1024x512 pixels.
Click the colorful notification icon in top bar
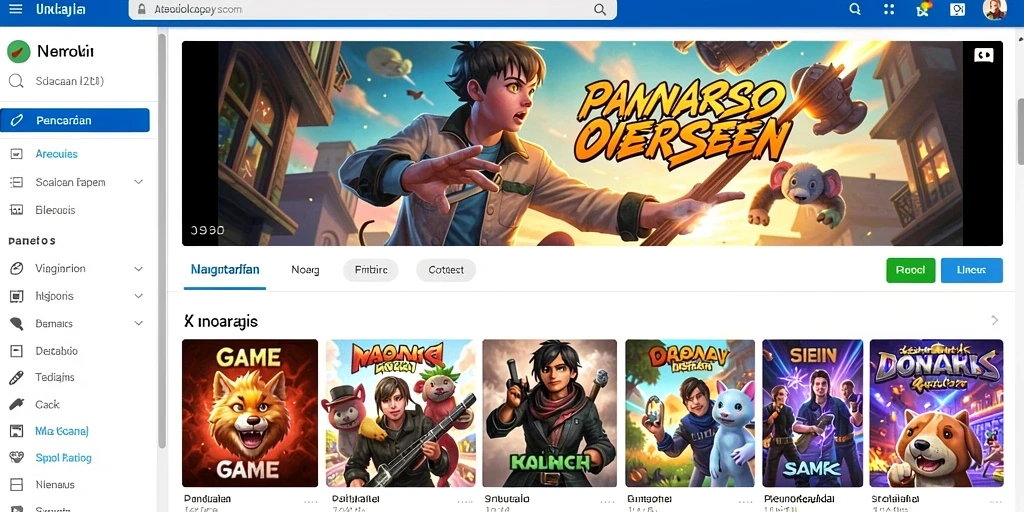(923, 8)
